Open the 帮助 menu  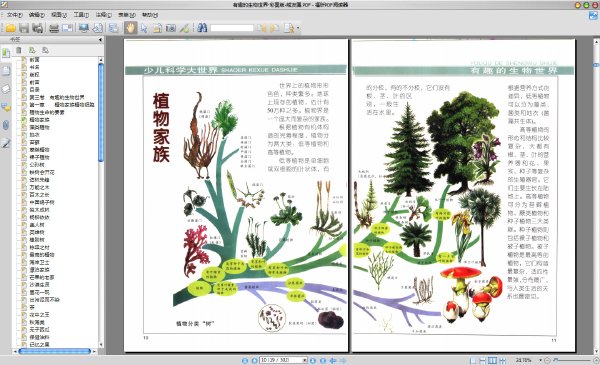pos(150,15)
